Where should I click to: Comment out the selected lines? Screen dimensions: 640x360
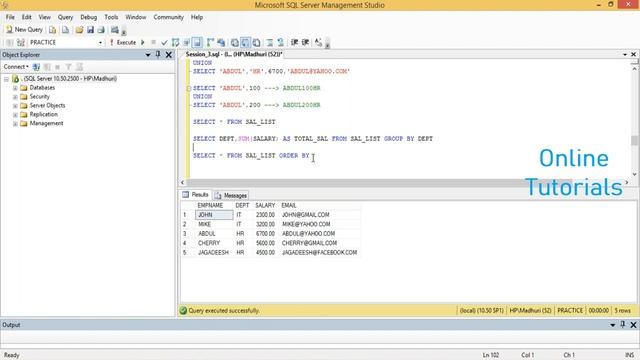pyautogui.click(x=270, y=42)
